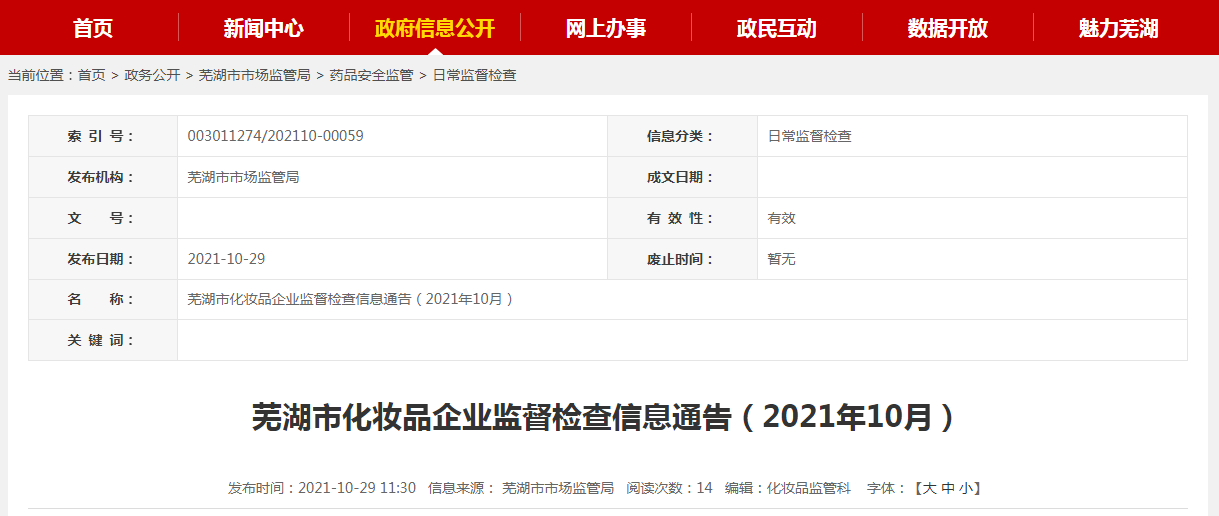
Task: Click the 发布机构 value 芜湖市市场监管局
Action: pos(243,177)
